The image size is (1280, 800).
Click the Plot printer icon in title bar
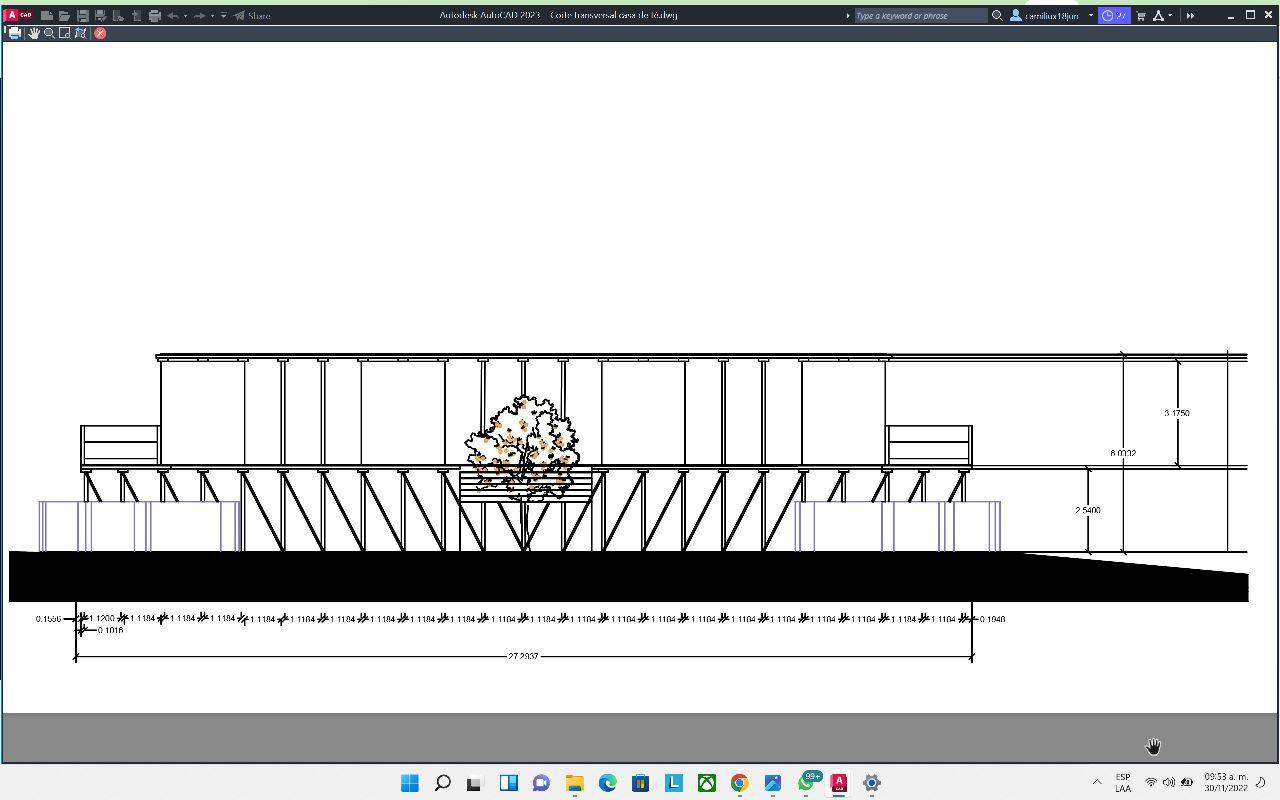(154, 16)
